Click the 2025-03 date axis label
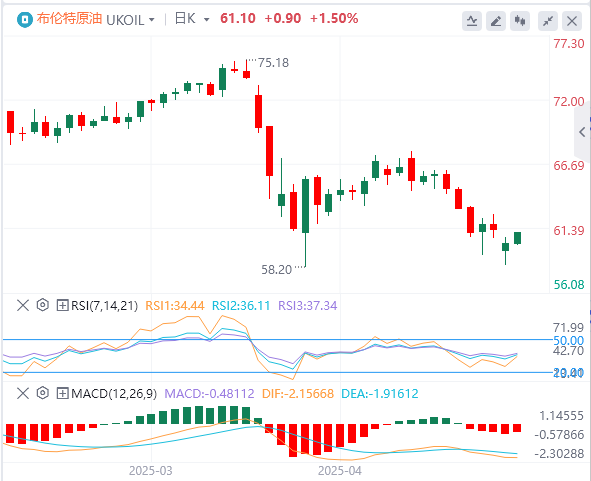591x481 pixels. click(151, 471)
